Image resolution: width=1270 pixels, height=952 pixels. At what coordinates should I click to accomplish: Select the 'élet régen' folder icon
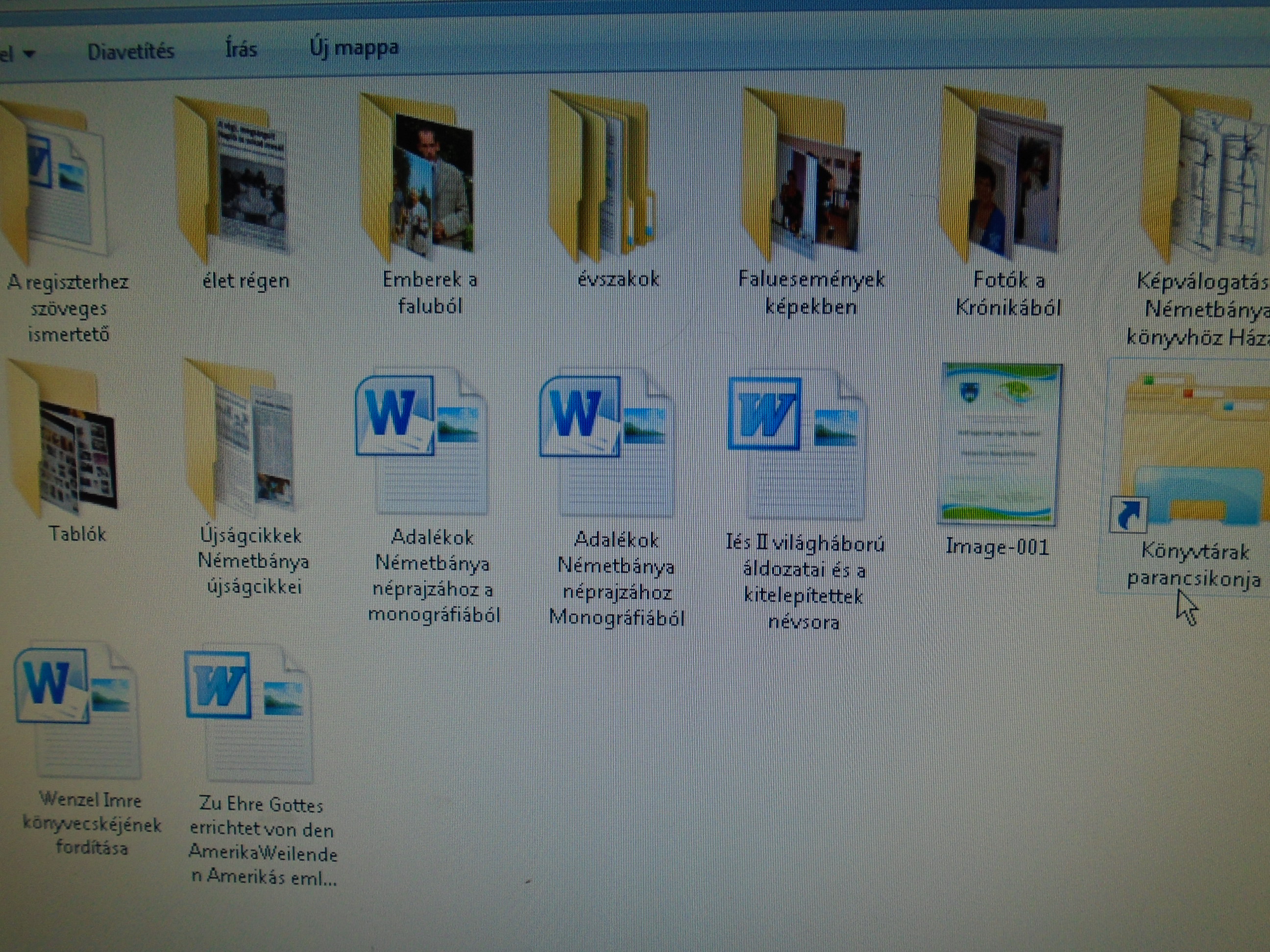235,181
